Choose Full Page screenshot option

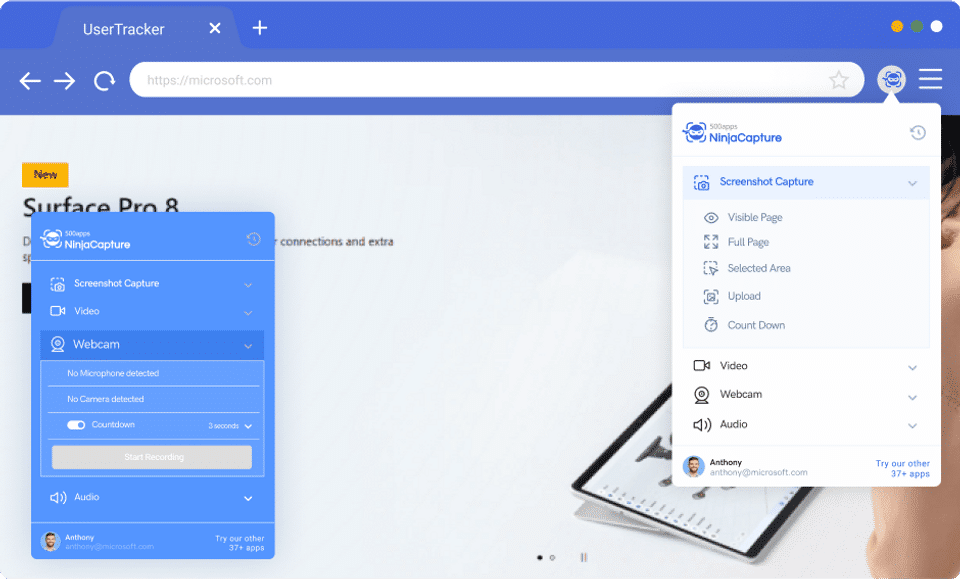748,242
